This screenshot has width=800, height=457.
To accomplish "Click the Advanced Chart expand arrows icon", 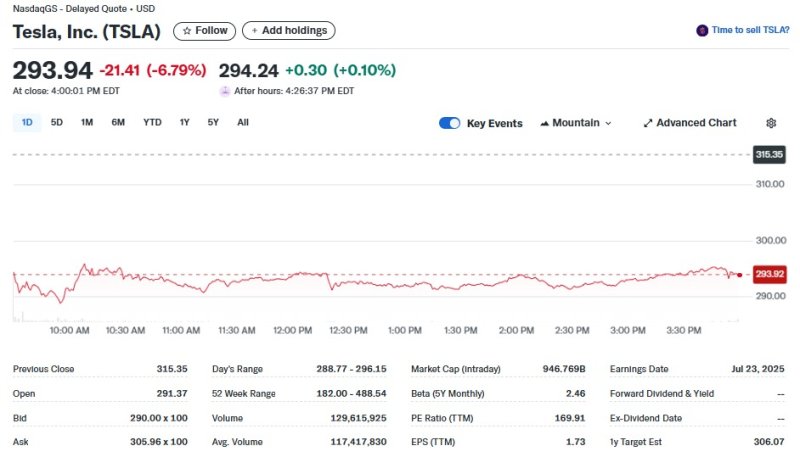I will [647, 123].
